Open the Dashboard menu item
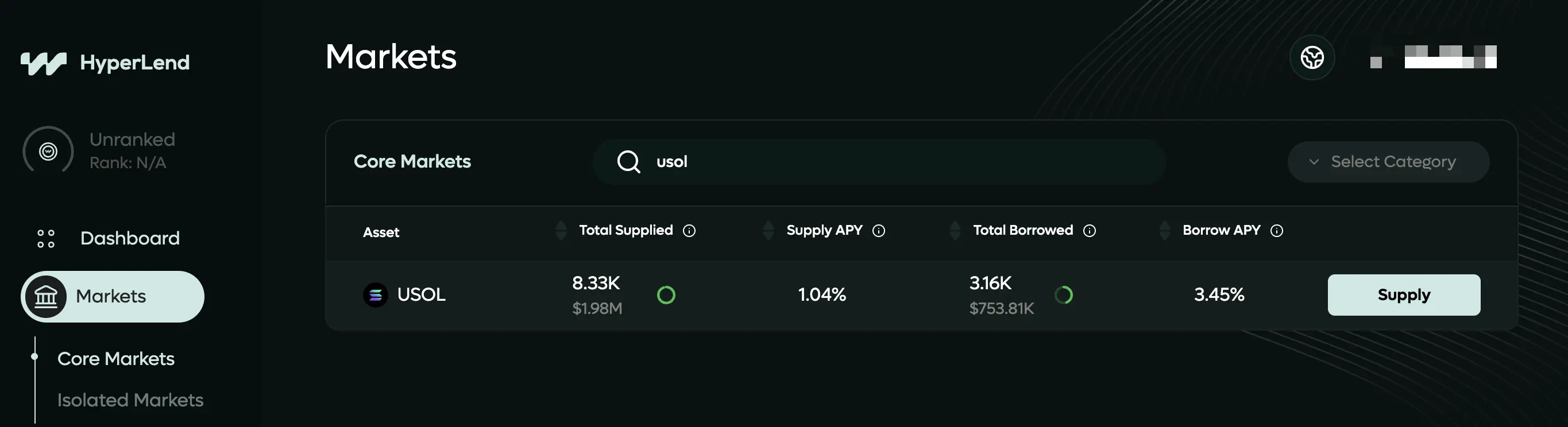Viewport: 1568px width, 427px height. pyautogui.click(x=109, y=238)
